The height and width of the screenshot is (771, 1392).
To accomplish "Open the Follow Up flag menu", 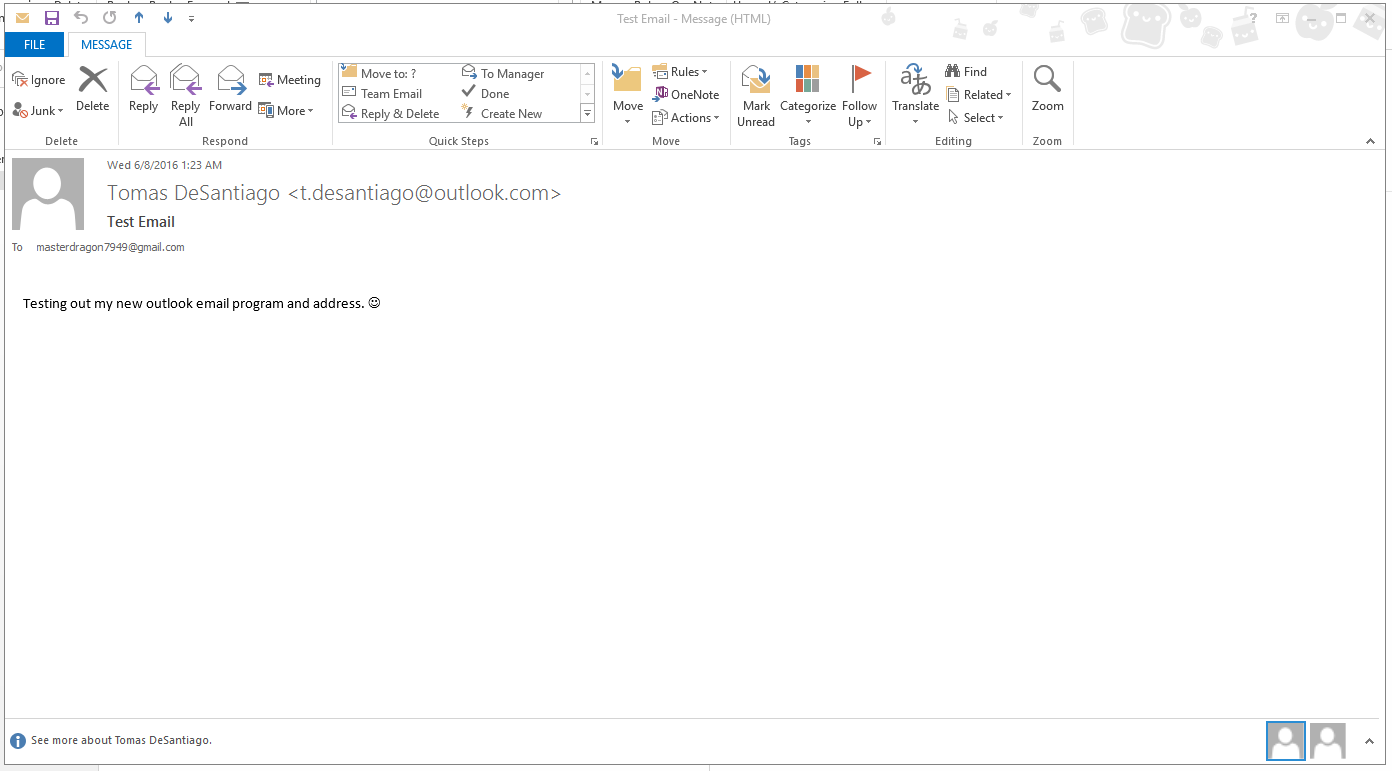I will click(x=860, y=96).
